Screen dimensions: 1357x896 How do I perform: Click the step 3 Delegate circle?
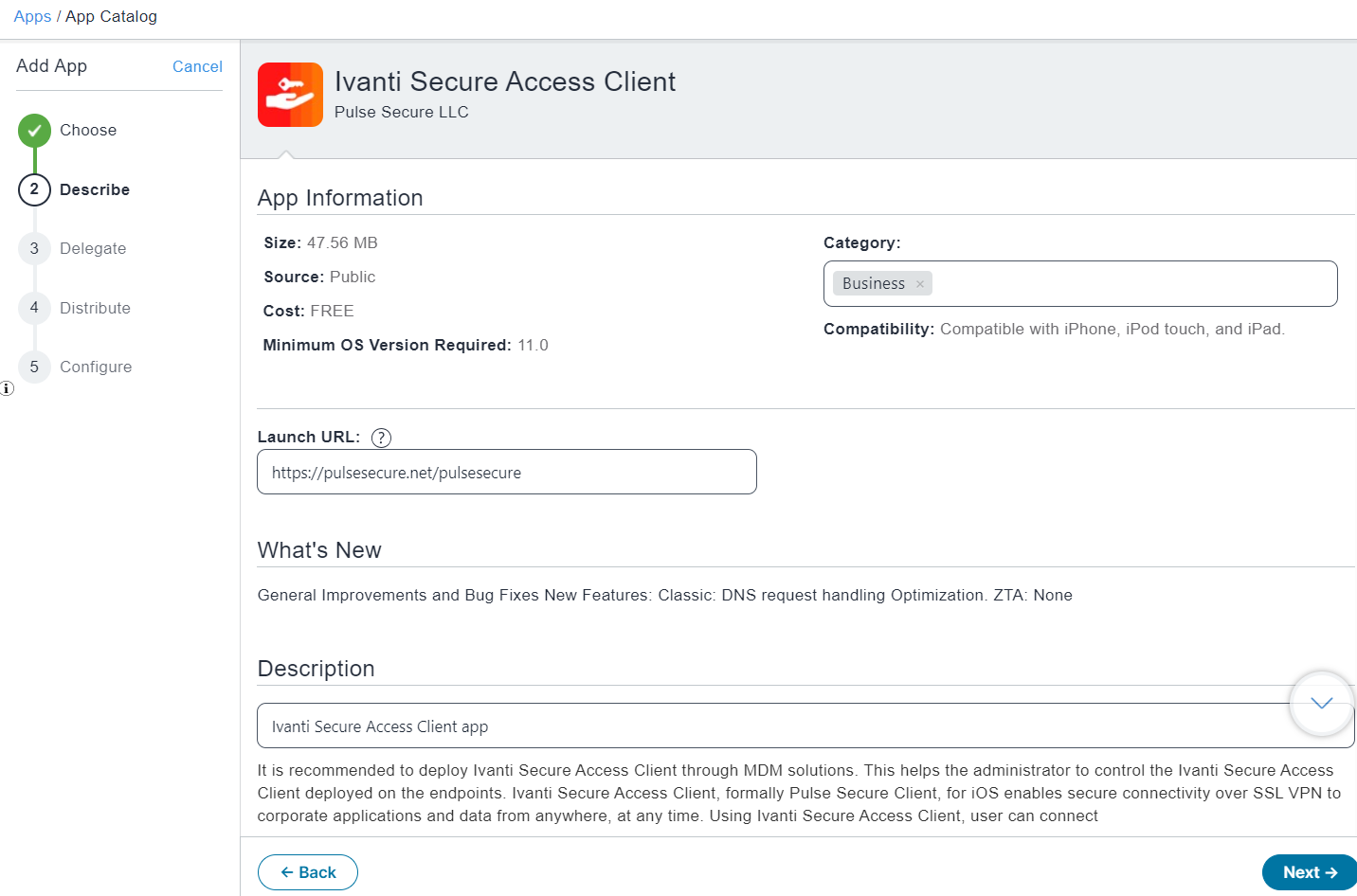tap(34, 248)
